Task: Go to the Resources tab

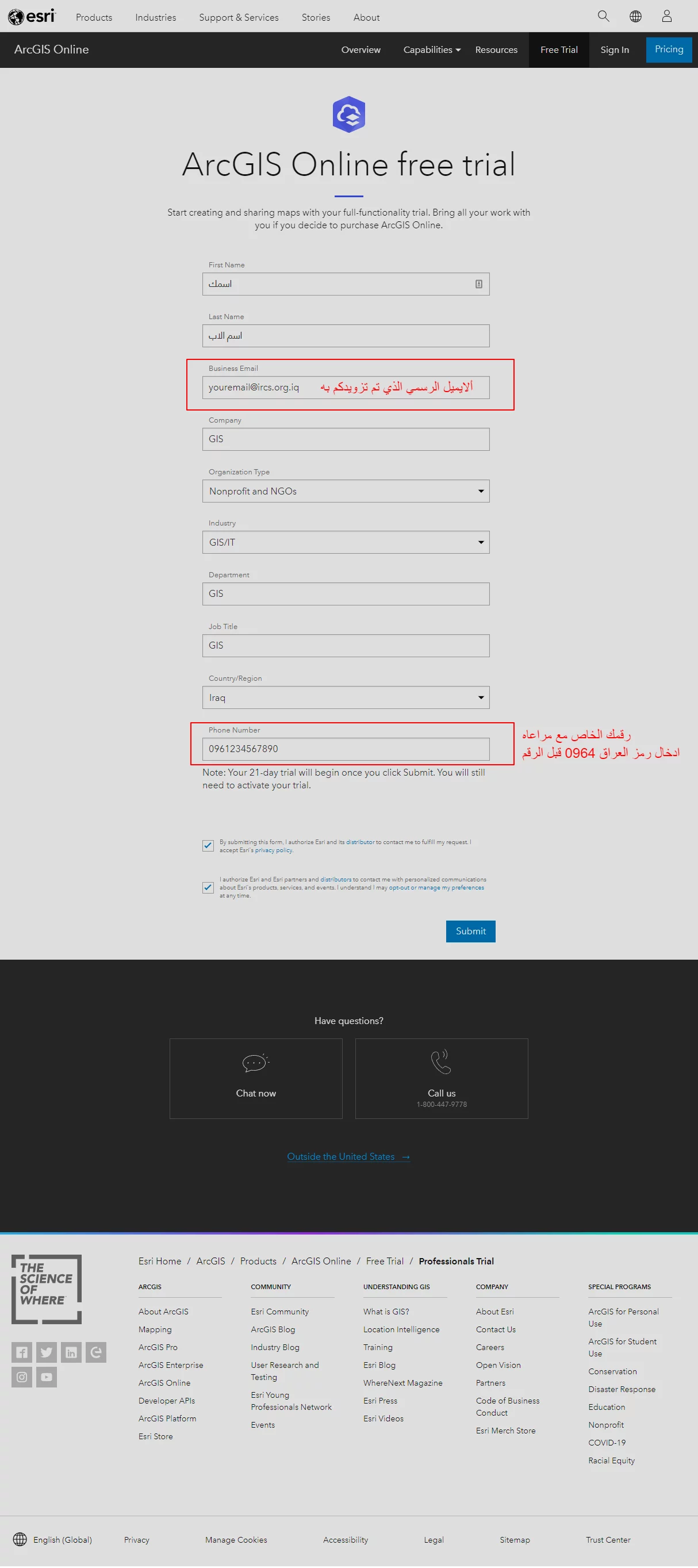Action: pos(496,50)
